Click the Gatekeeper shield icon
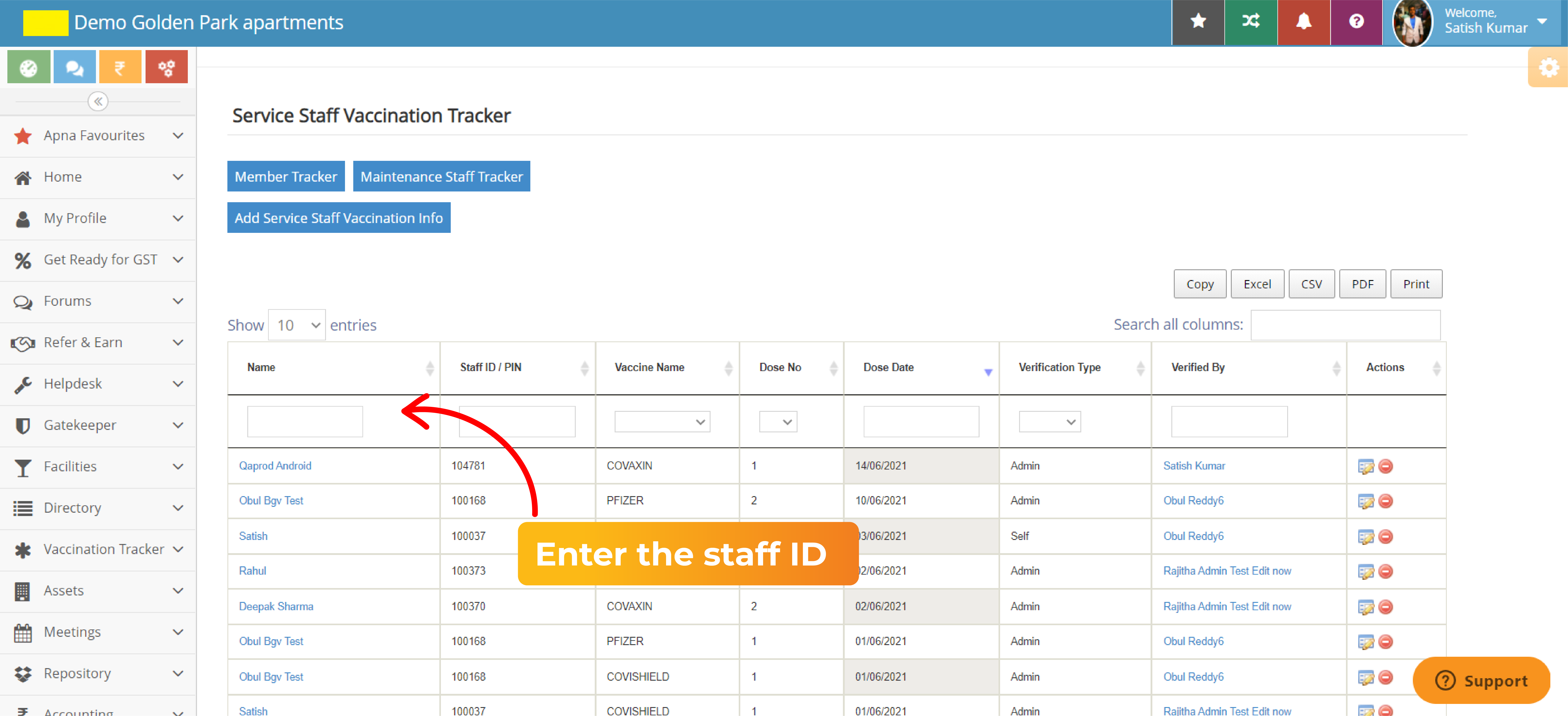1568x716 pixels. coord(23,426)
